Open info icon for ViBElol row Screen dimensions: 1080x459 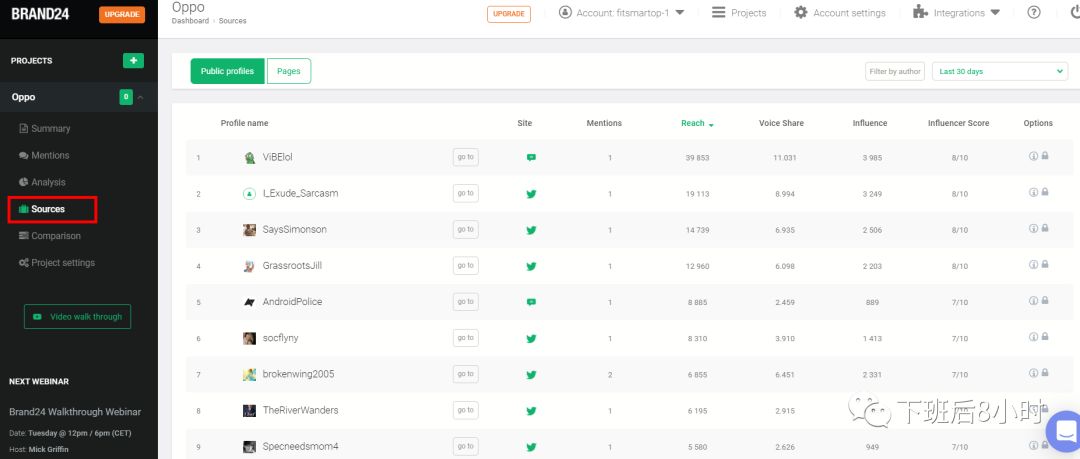[1033, 156]
